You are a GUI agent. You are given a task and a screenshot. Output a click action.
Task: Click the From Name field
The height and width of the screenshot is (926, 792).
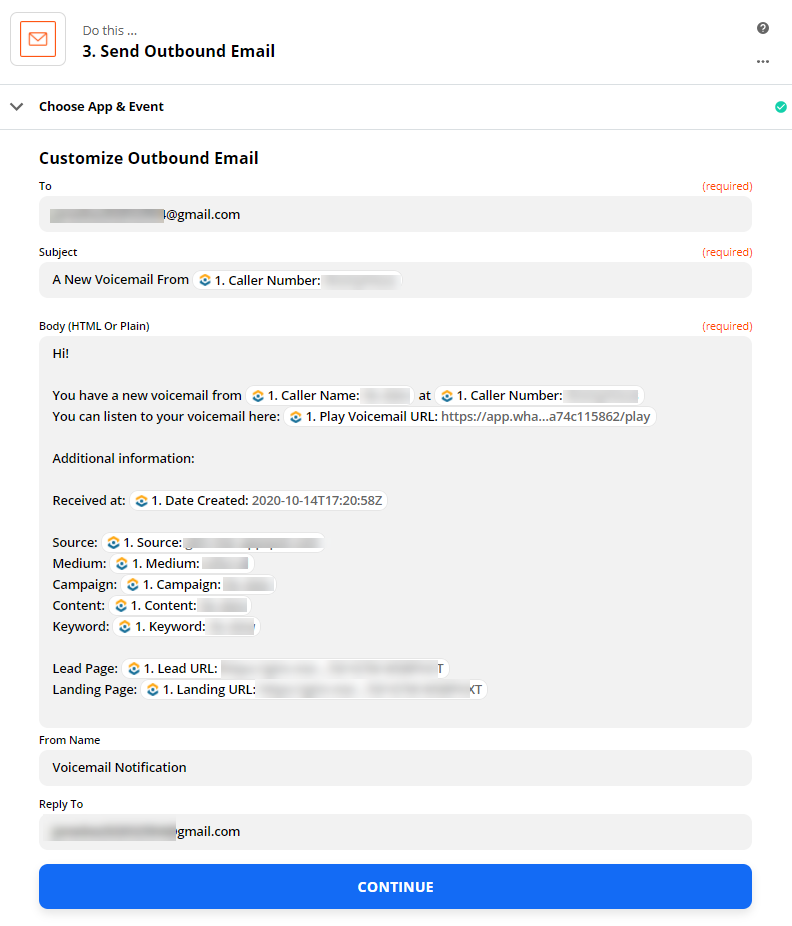tap(395, 768)
